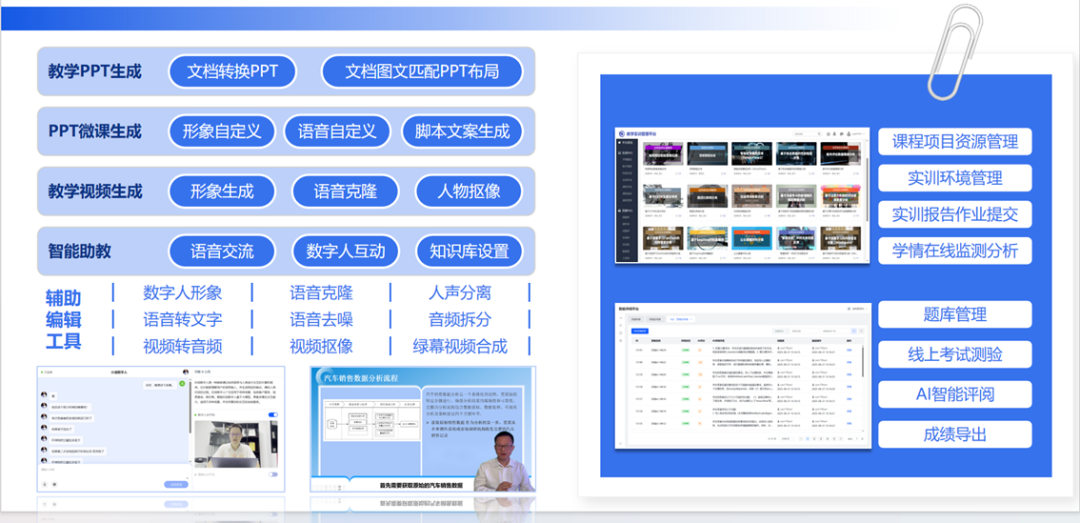The height and width of the screenshot is (523, 1080).
Task: Open the 人声分离 tool
Action: 459,293
